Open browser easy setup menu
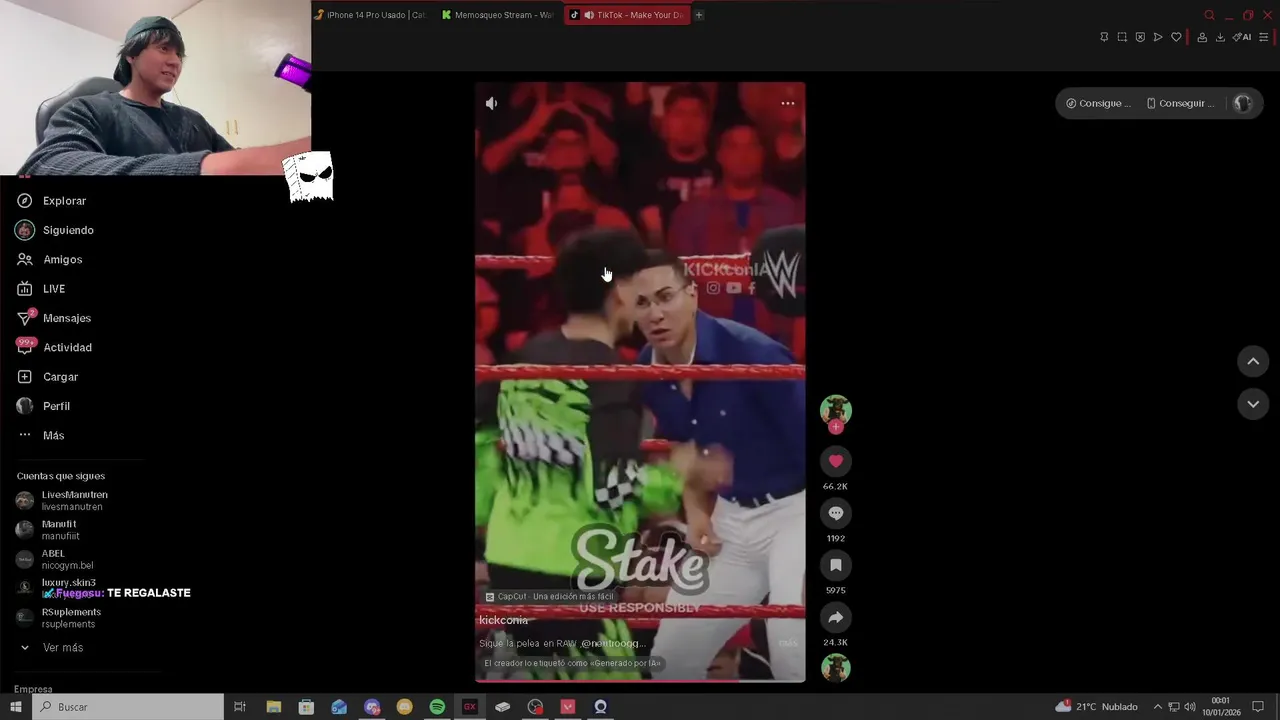Viewport: 1280px width, 720px height. (1264, 37)
